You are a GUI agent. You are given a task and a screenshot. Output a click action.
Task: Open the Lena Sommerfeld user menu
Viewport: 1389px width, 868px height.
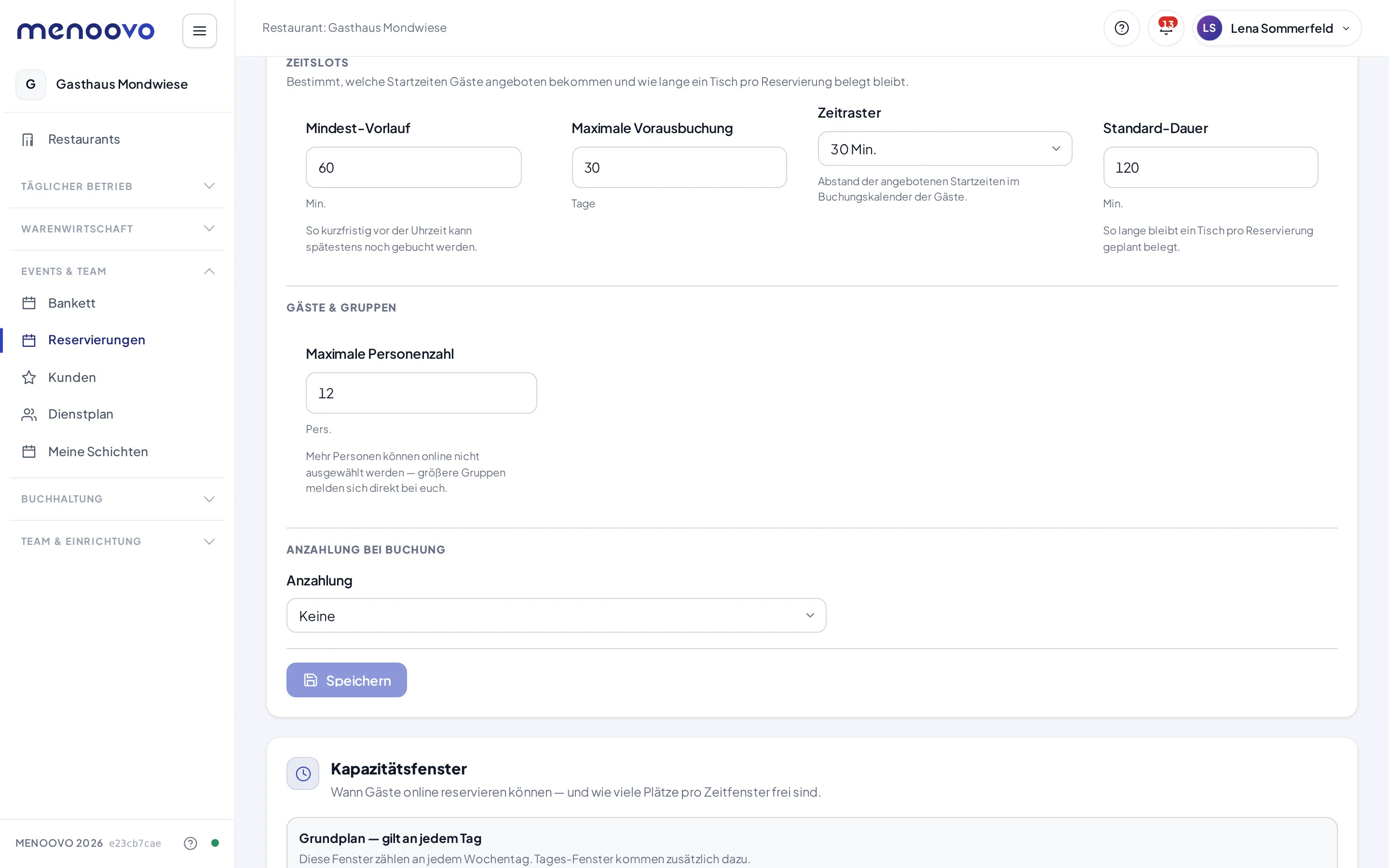pyautogui.click(x=1277, y=28)
